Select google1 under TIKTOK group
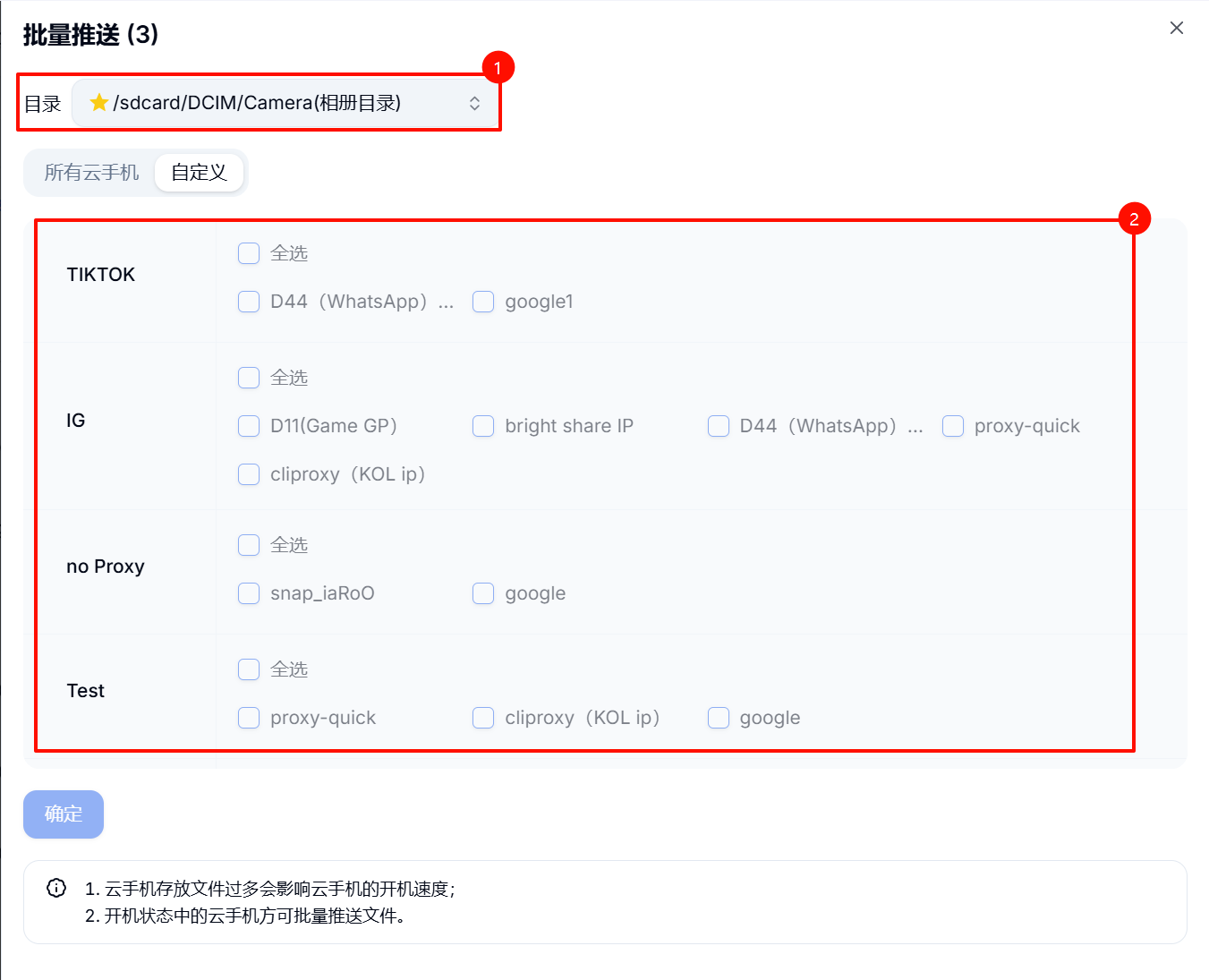 coord(483,302)
